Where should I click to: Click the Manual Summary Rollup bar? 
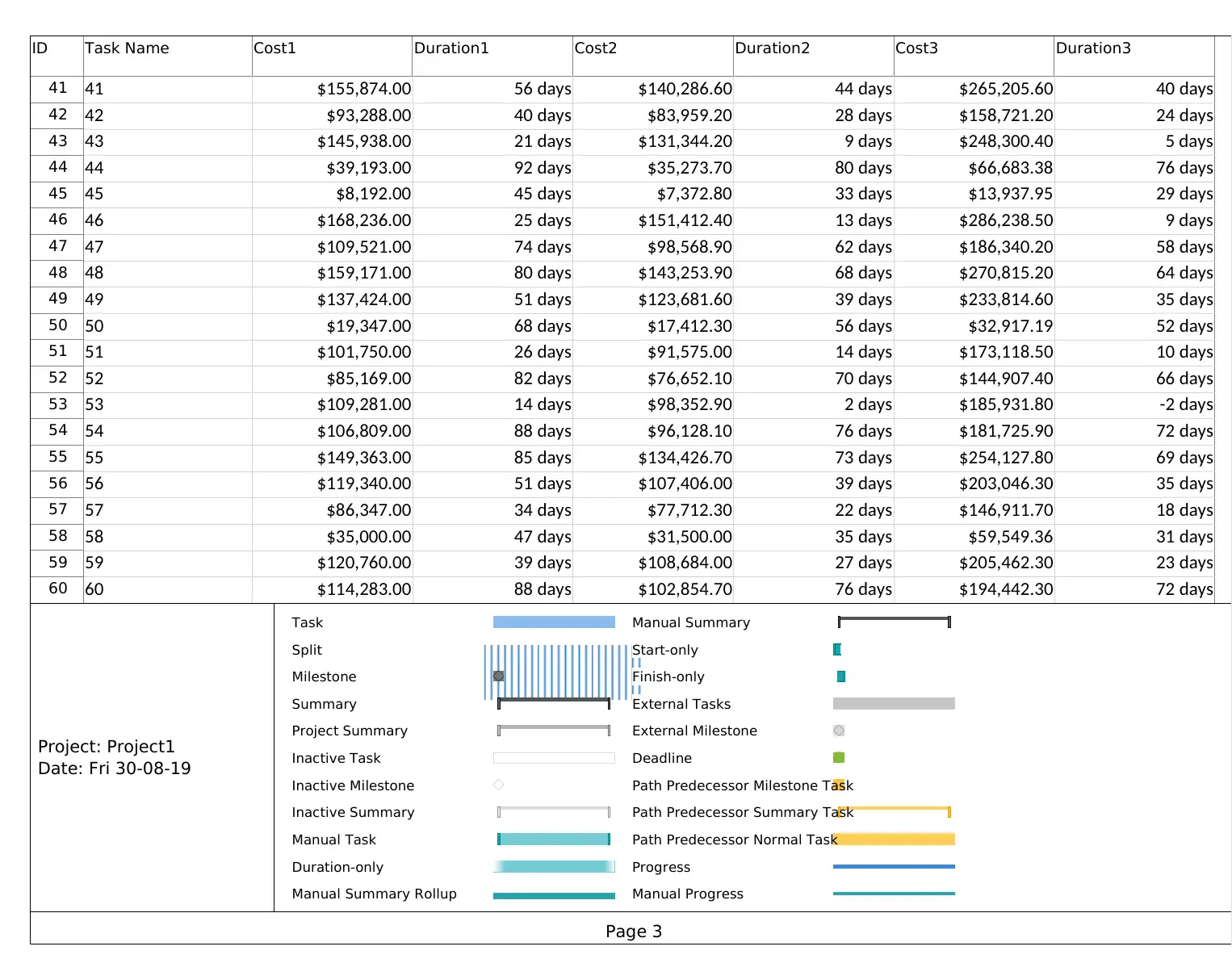(554, 895)
